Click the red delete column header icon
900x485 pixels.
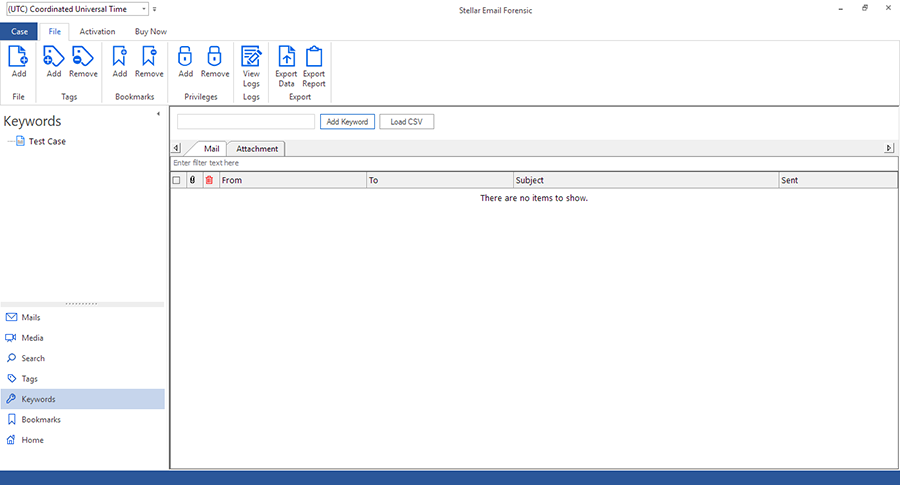pos(210,180)
